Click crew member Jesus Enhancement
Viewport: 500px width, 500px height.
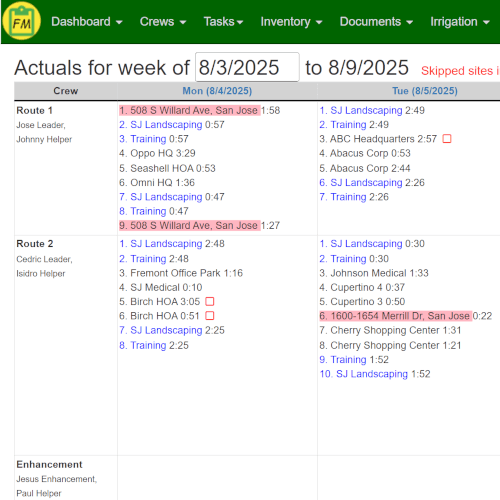tap(57, 479)
